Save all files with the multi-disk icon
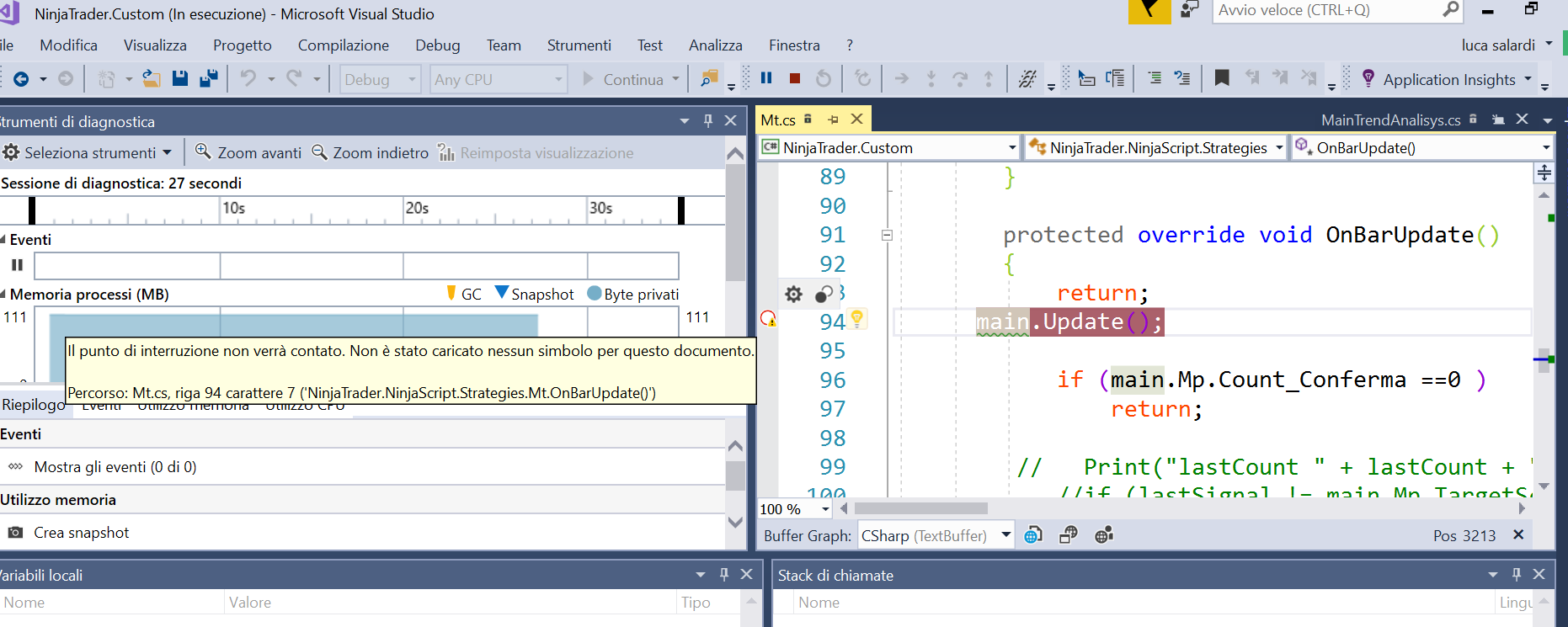The image size is (1568, 627). [x=209, y=78]
